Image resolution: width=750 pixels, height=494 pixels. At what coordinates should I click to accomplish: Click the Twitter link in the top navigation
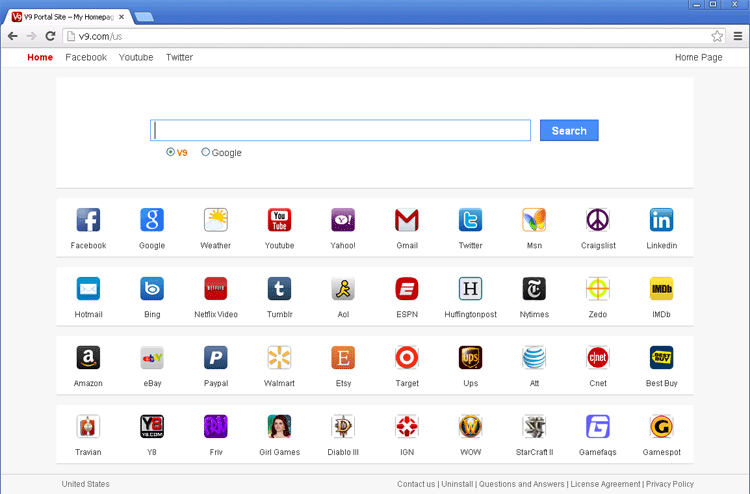click(179, 58)
